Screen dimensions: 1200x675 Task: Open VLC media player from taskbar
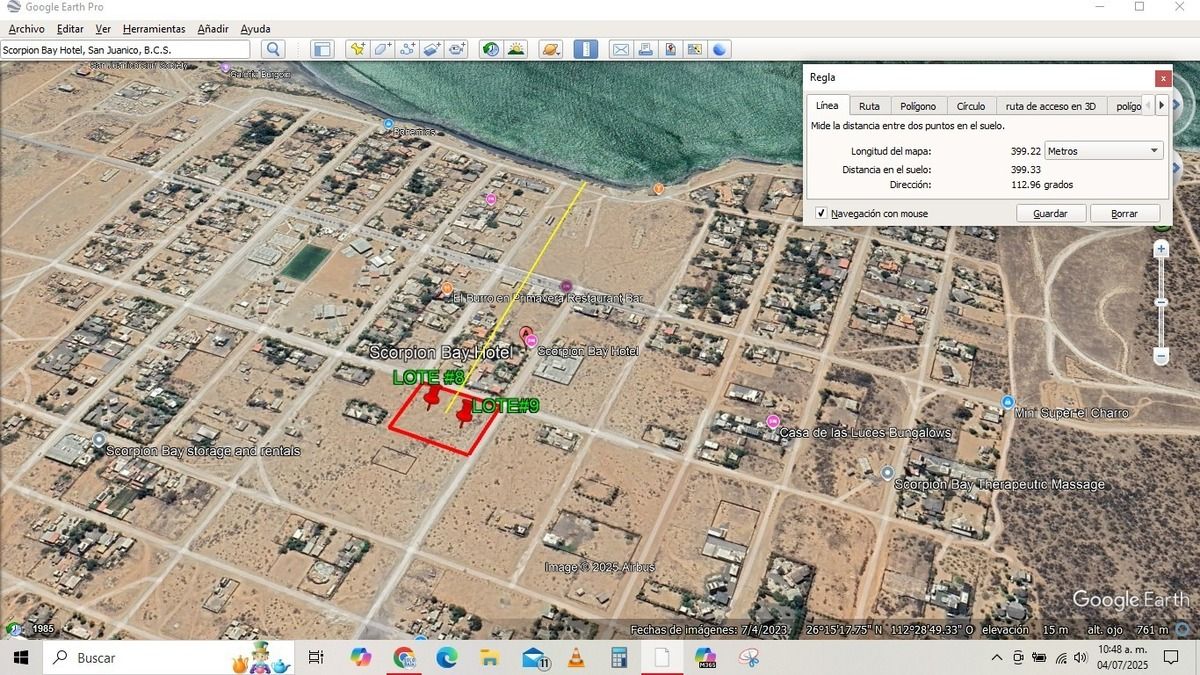click(x=576, y=657)
